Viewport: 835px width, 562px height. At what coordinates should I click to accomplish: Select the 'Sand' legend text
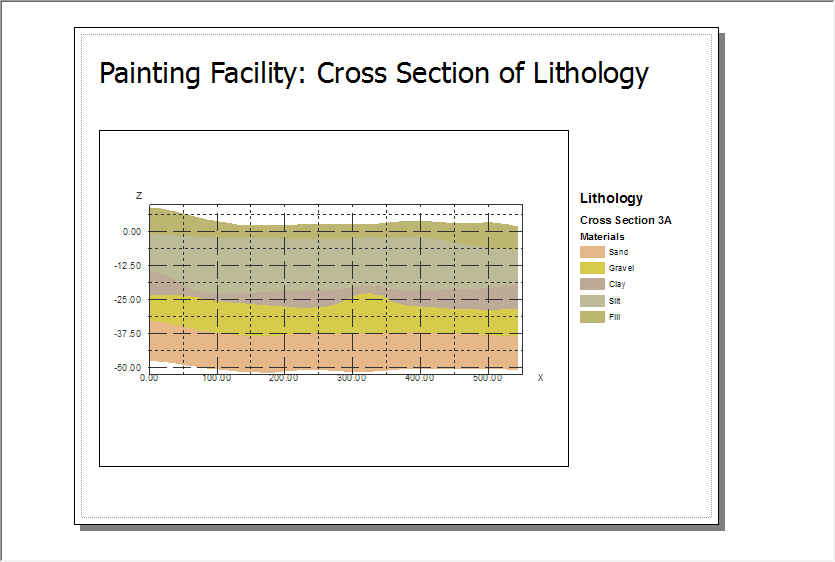[x=618, y=252]
